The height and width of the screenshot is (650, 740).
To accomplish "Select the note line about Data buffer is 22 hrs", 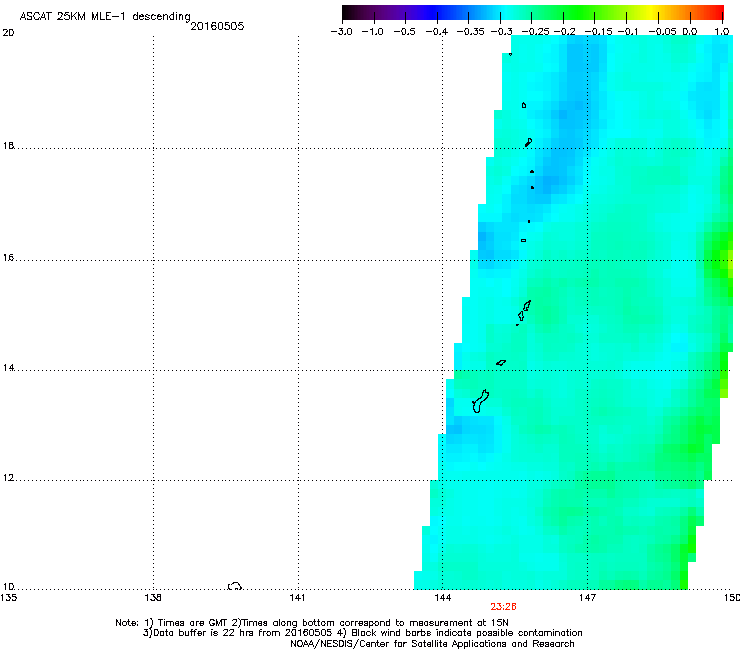I will click(362, 633).
